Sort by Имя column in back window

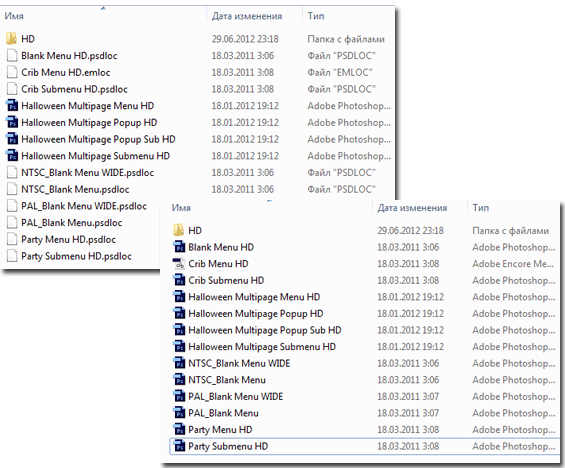click(x=14, y=16)
